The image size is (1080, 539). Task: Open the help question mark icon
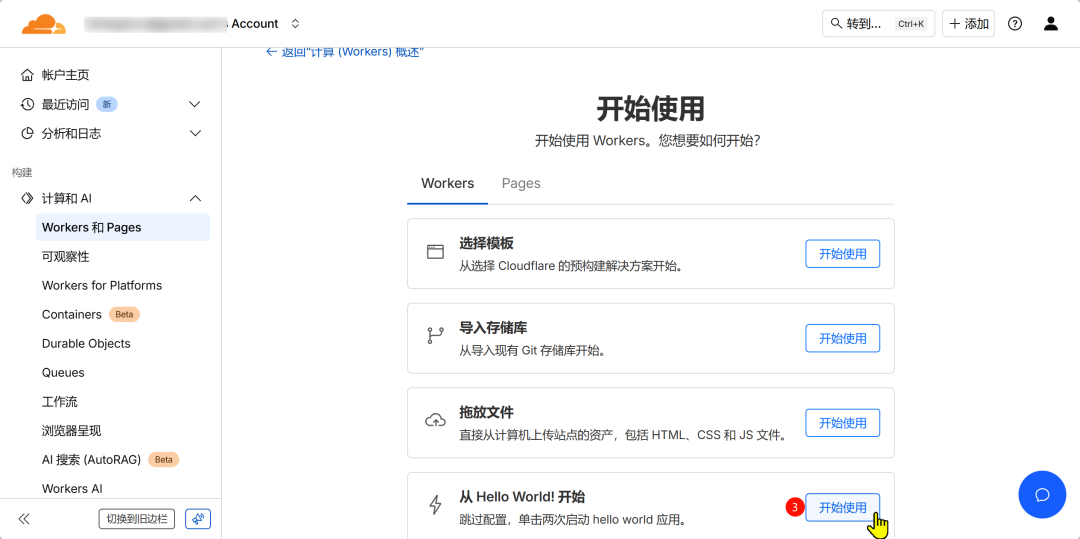(x=1015, y=24)
